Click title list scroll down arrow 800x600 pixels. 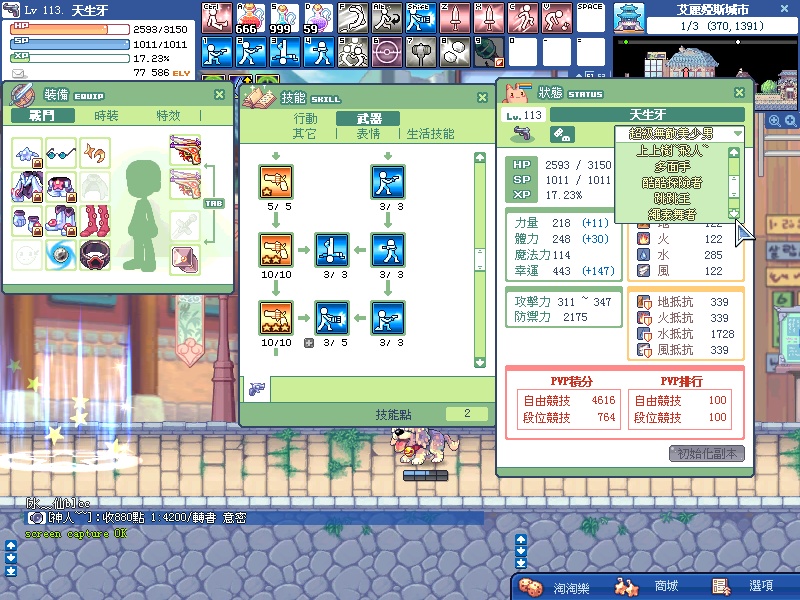[734, 214]
